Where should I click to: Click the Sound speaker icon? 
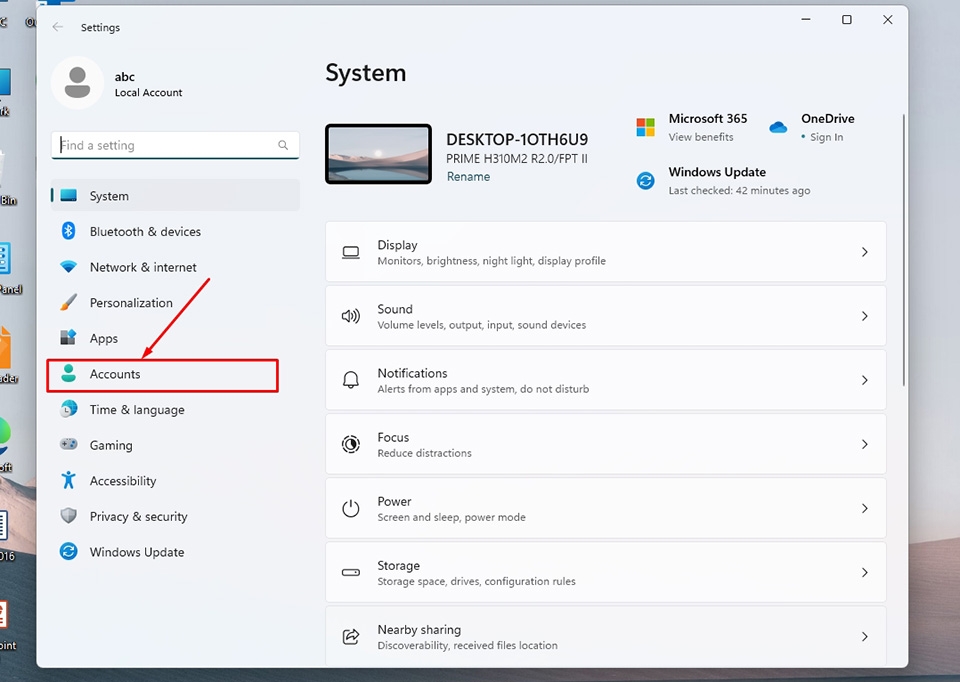click(x=351, y=316)
